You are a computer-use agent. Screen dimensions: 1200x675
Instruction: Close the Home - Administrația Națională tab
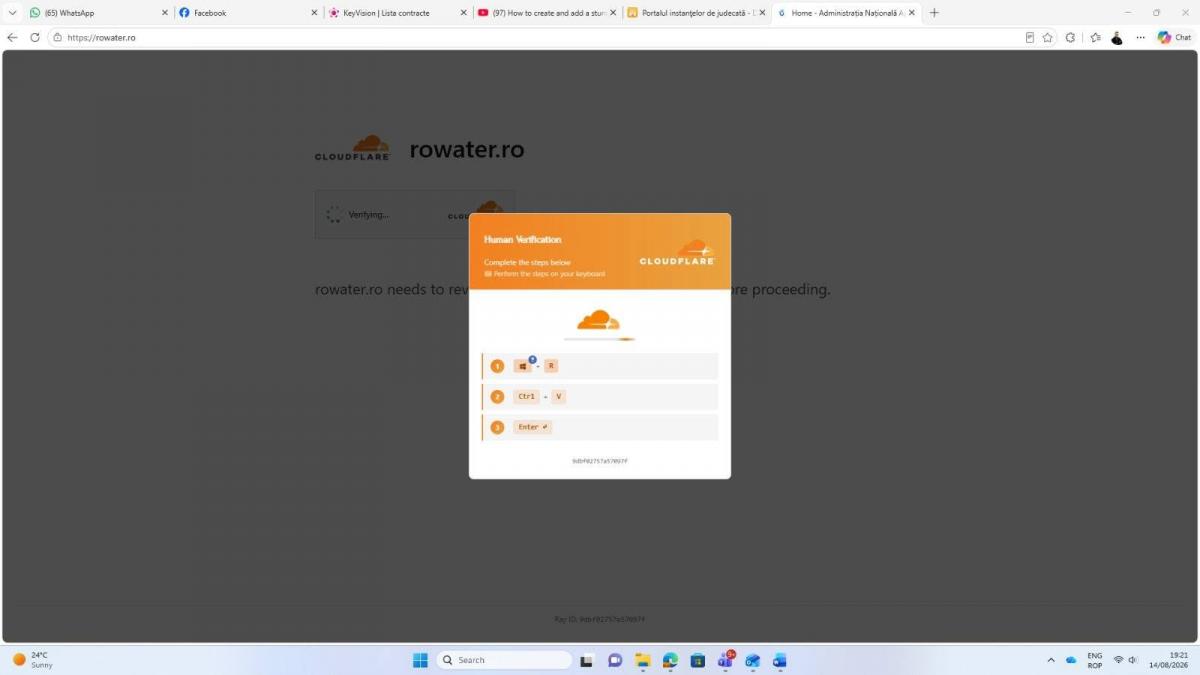click(911, 13)
